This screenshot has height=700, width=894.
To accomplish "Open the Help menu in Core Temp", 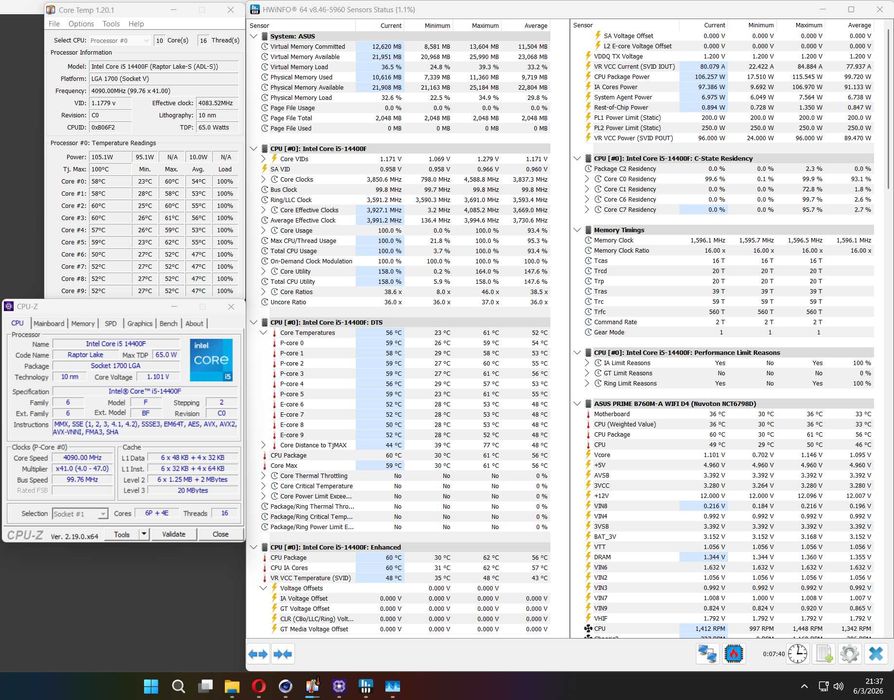I will (x=136, y=24).
